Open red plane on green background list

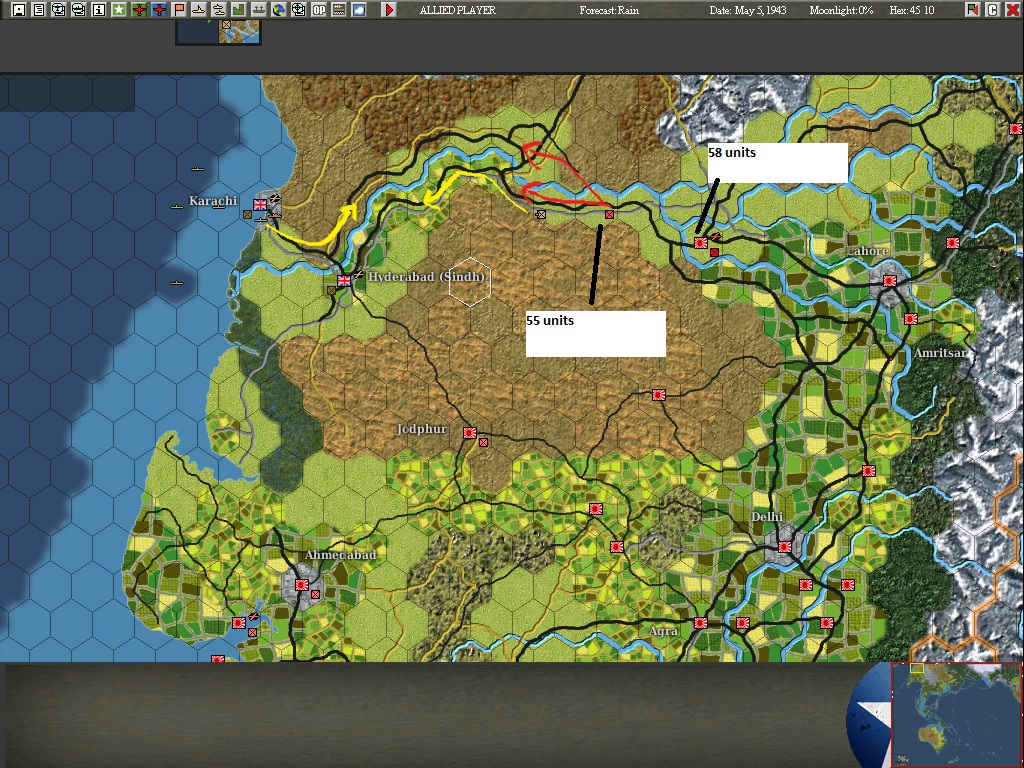point(138,10)
